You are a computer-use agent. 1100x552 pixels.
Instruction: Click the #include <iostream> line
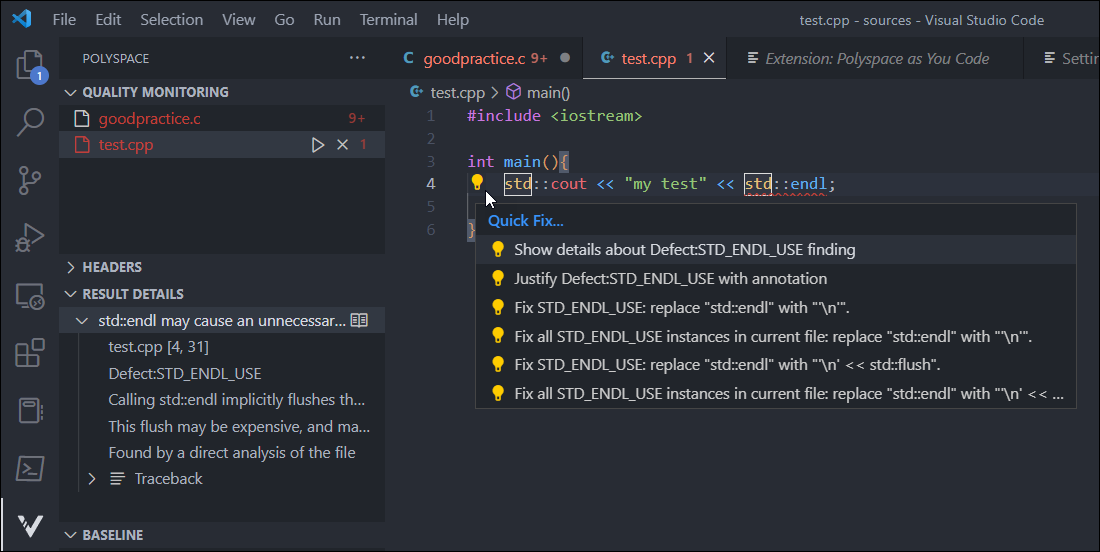(554, 116)
